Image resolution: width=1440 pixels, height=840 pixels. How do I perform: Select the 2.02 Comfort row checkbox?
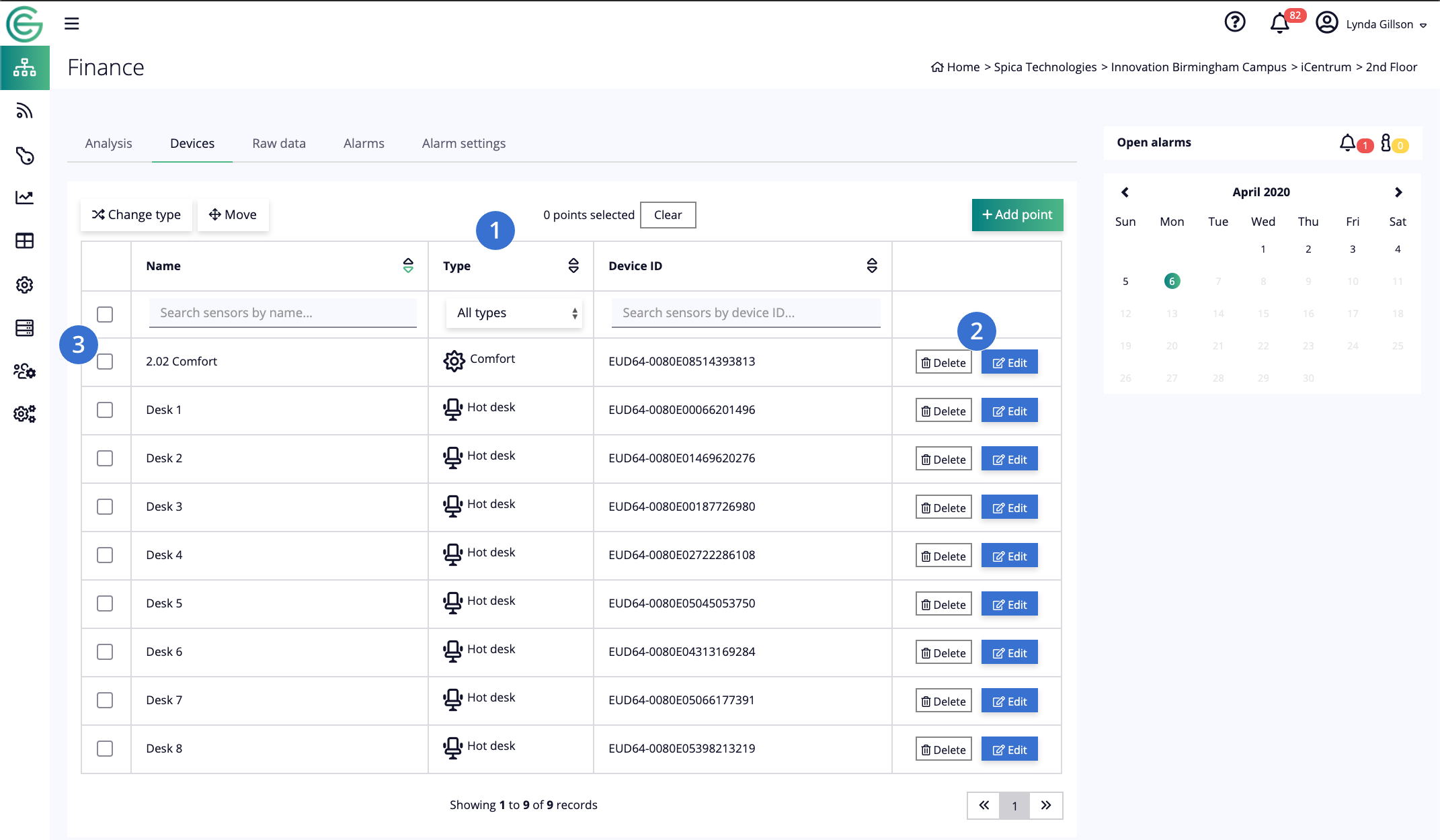click(106, 362)
